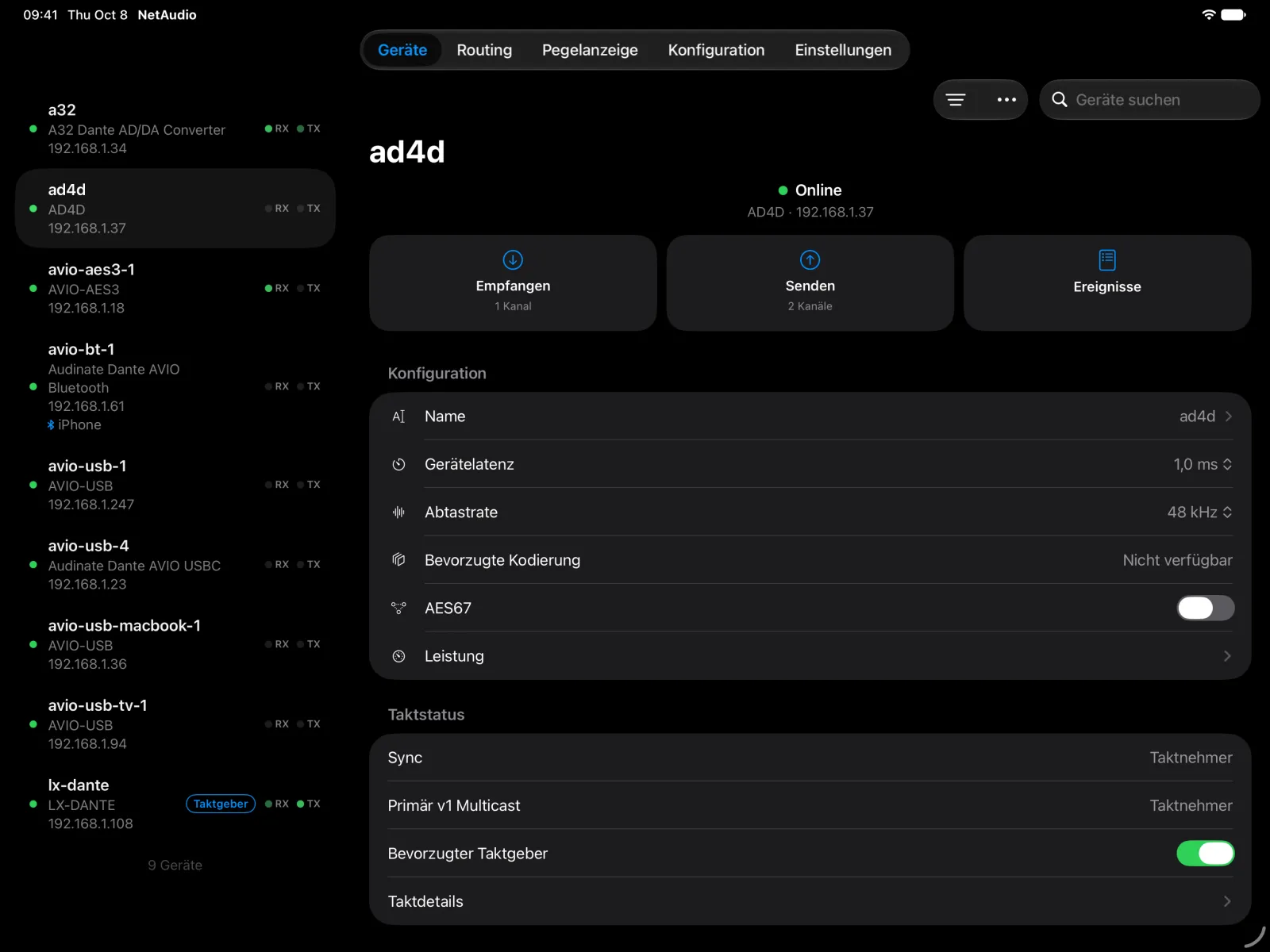Open the Abtastrate 48 kHz picker
This screenshot has width=1270, height=952.
click(x=1199, y=512)
